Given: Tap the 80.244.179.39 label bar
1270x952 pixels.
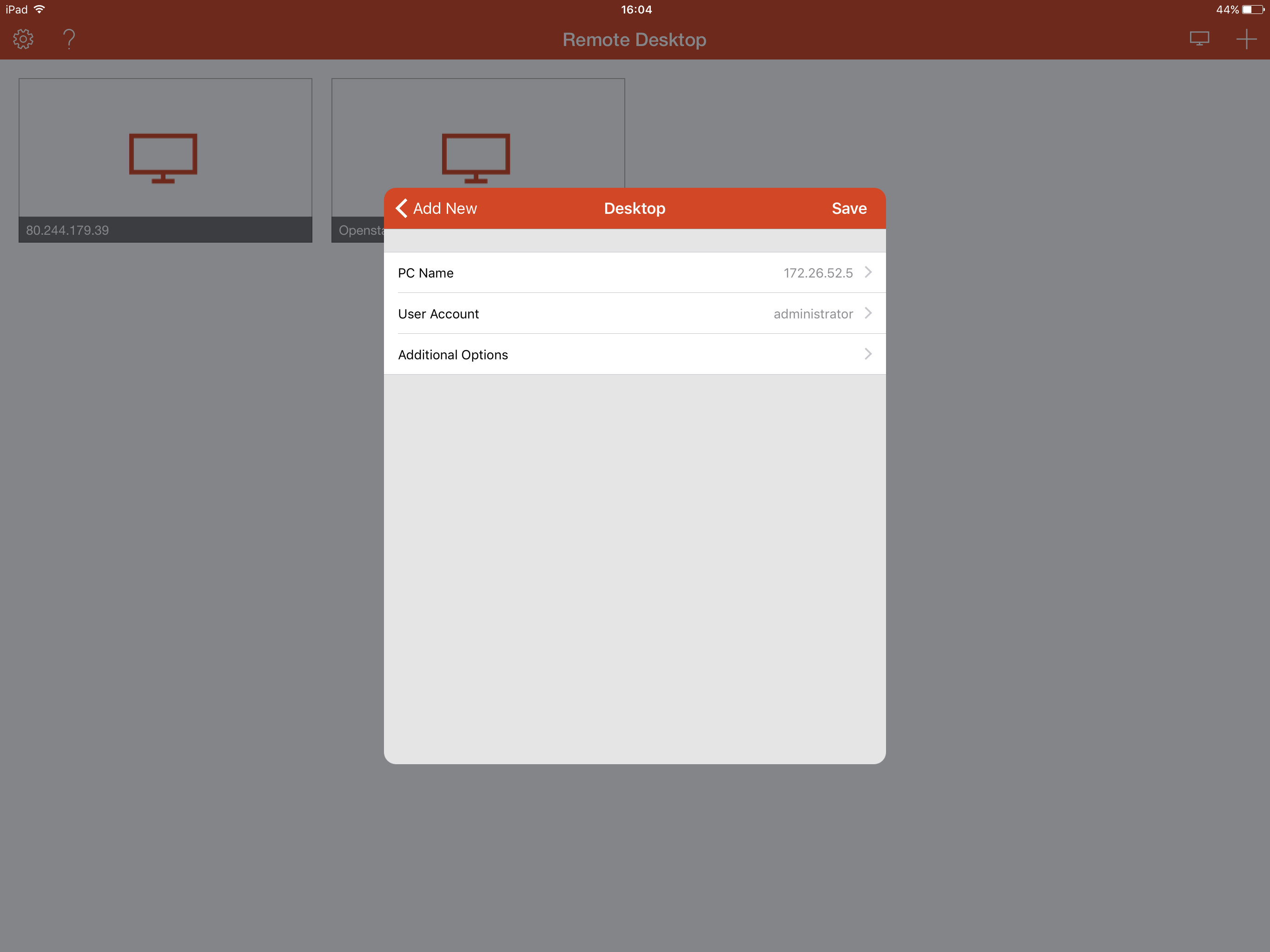Looking at the screenshot, I should [x=165, y=230].
